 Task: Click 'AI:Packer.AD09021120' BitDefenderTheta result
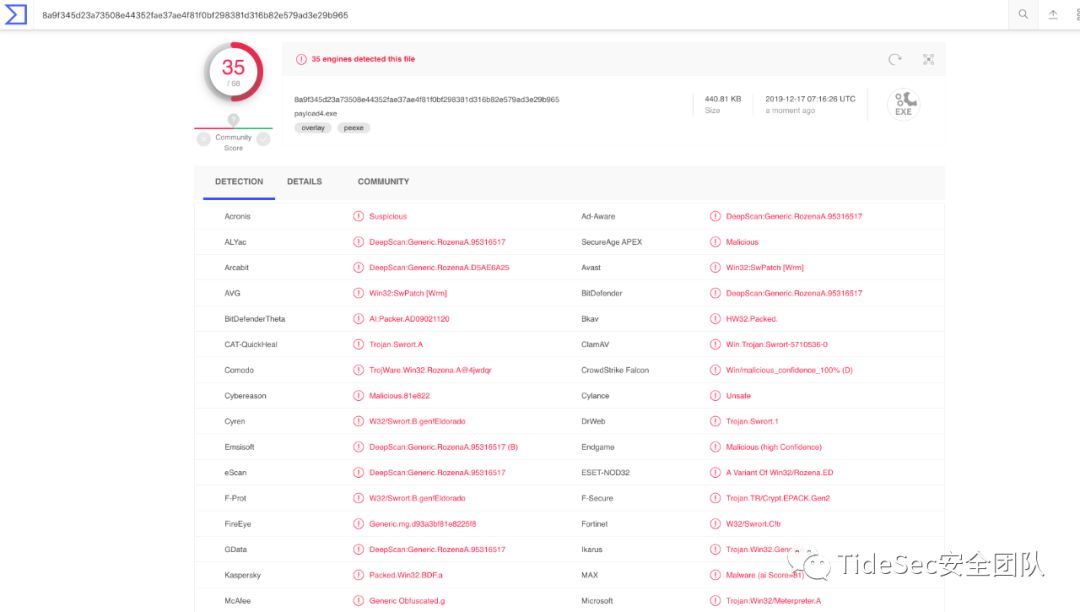pyautogui.click(x=409, y=319)
